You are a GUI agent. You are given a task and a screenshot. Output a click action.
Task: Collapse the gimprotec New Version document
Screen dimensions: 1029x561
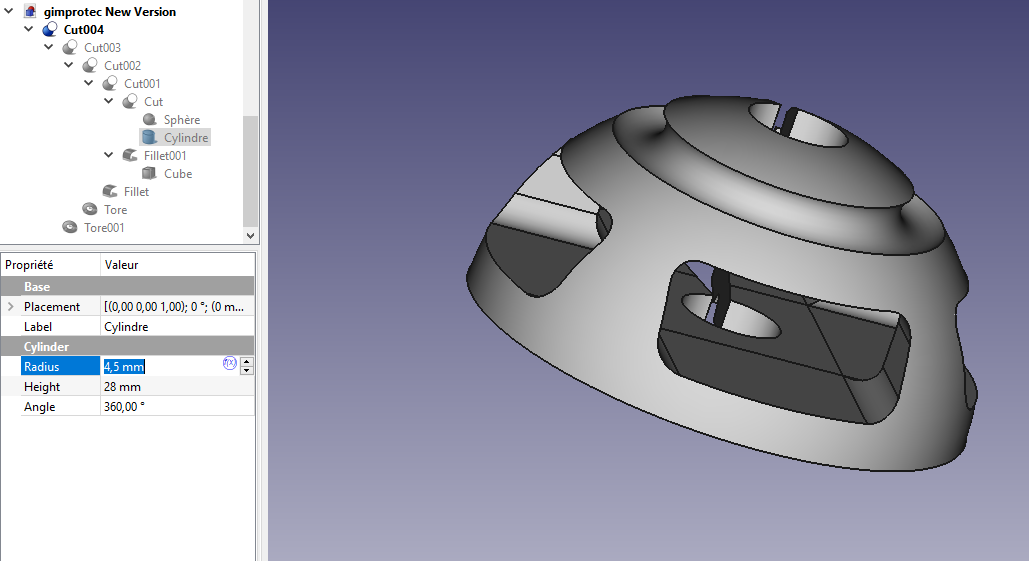pos(9,12)
